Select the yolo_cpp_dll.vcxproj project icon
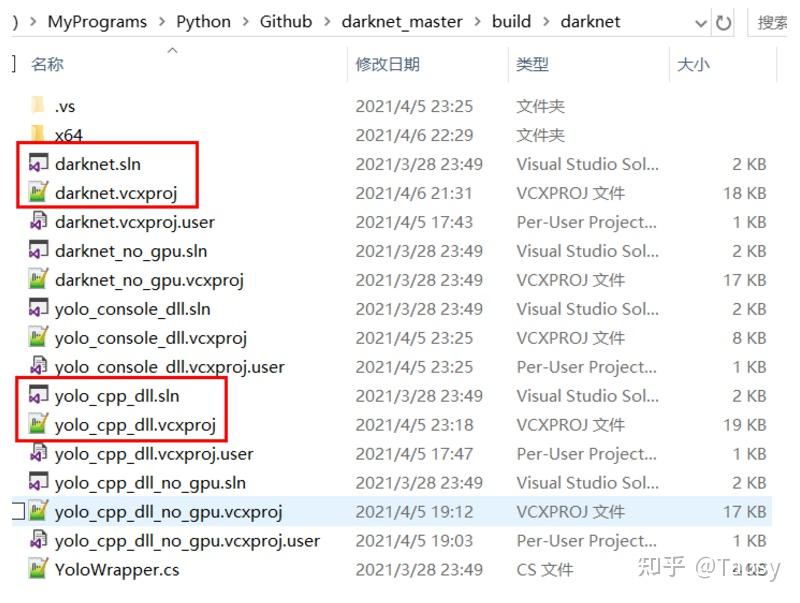The height and width of the screenshot is (603, 800). pos(36,424)
